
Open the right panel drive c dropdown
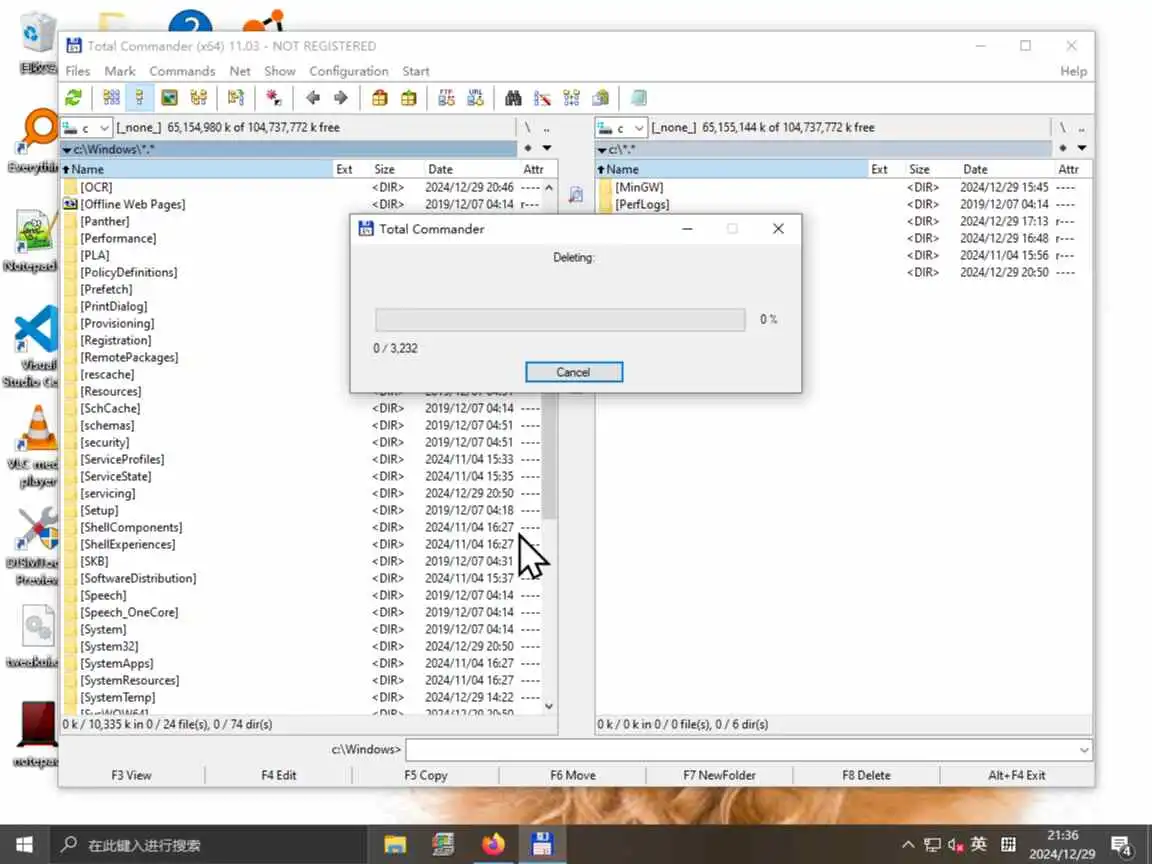click(x=622, y=128)
